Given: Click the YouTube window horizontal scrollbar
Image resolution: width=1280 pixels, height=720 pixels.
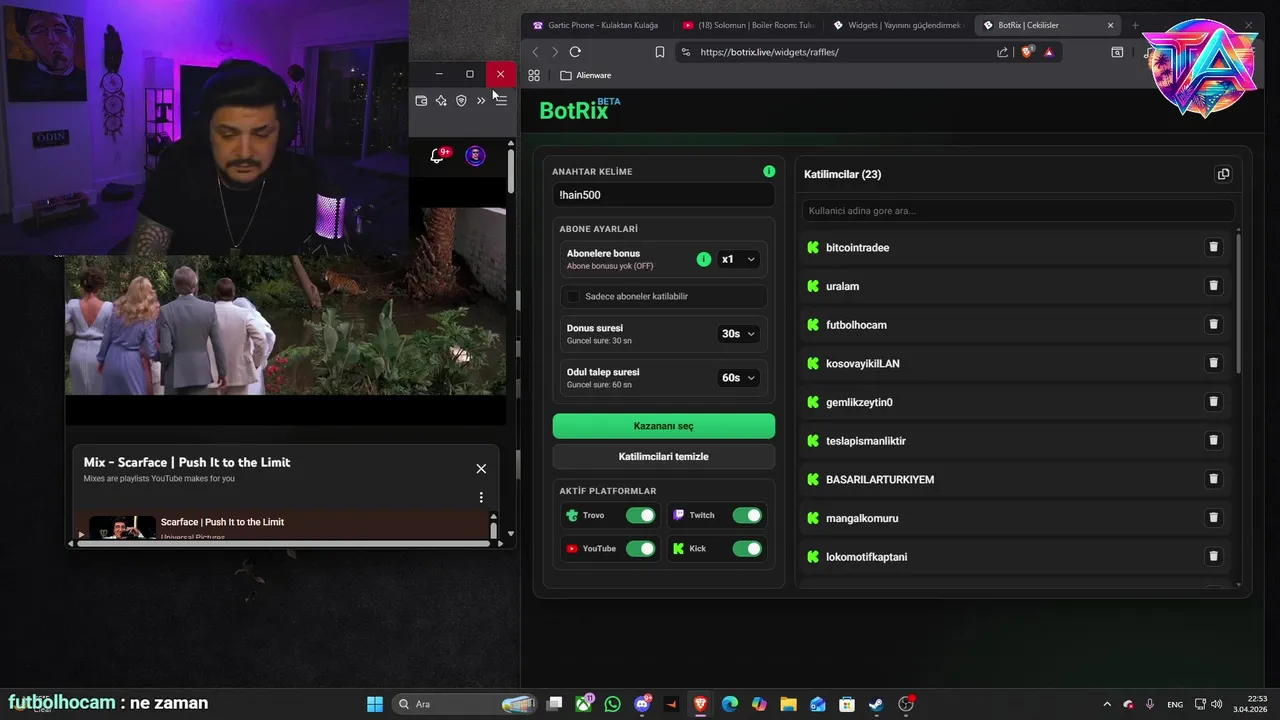Looking at the screenshot, I should point(282,543).
